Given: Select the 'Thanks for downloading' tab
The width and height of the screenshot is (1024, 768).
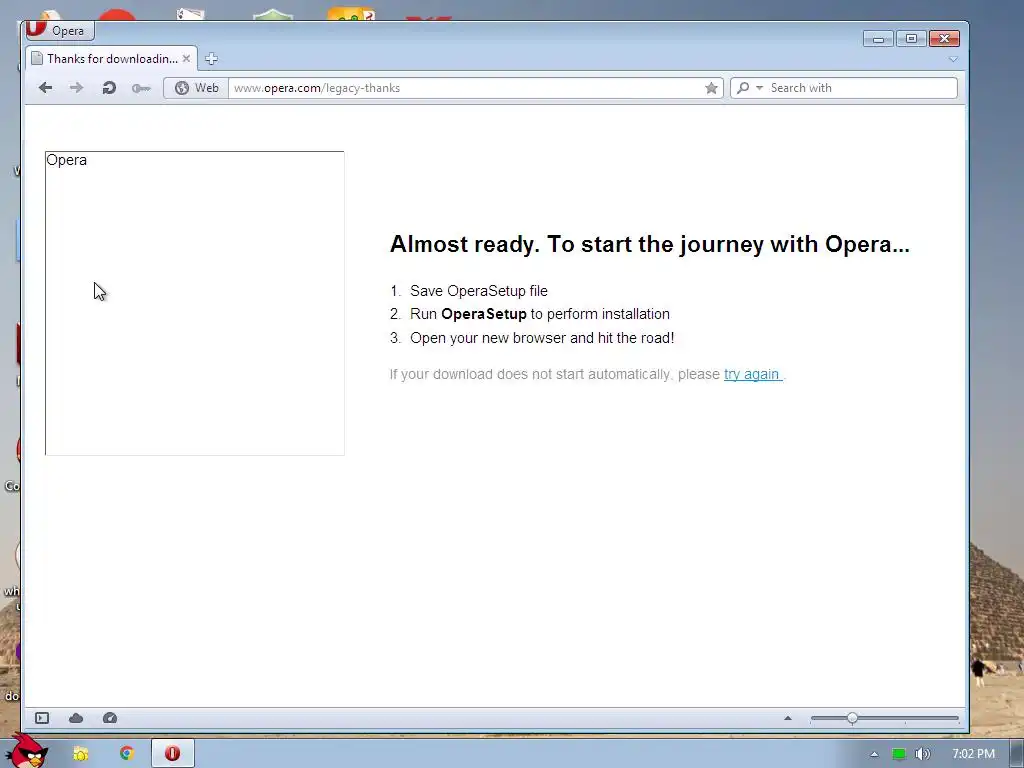Looking at the screenshot, I should tap(110, 59).
